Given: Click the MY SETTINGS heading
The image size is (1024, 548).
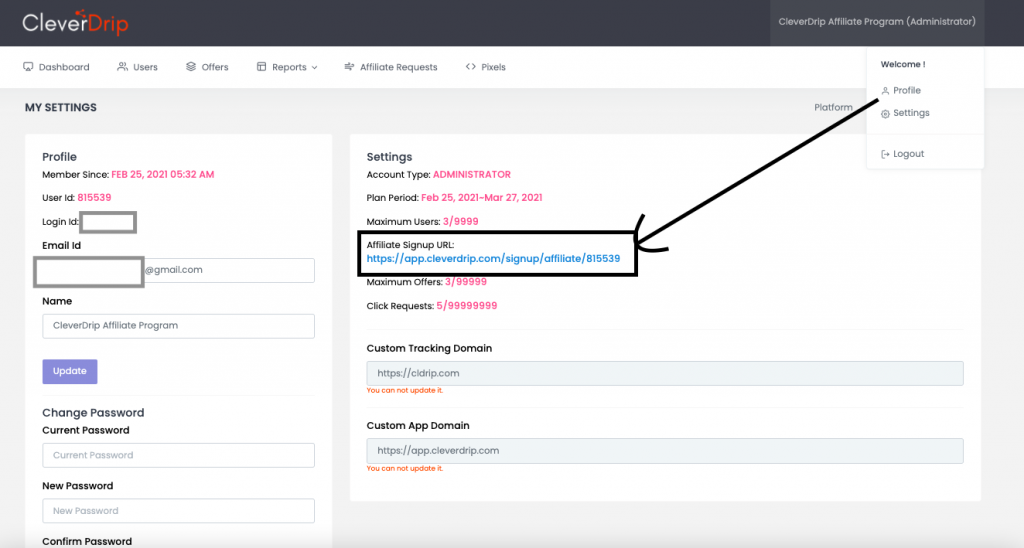Looking at the screenshot, I should tap(61, 107).
